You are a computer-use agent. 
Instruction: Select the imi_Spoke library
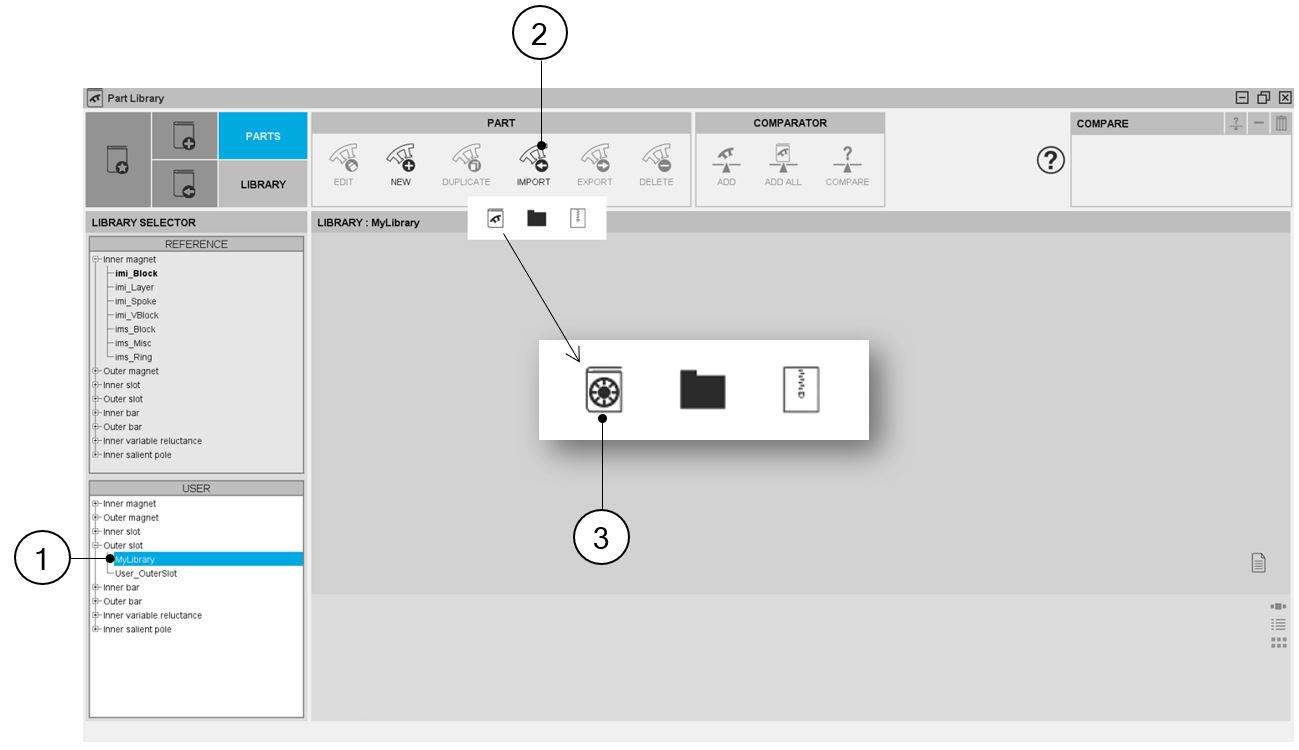pyautogui.click(x=135, y=301)
